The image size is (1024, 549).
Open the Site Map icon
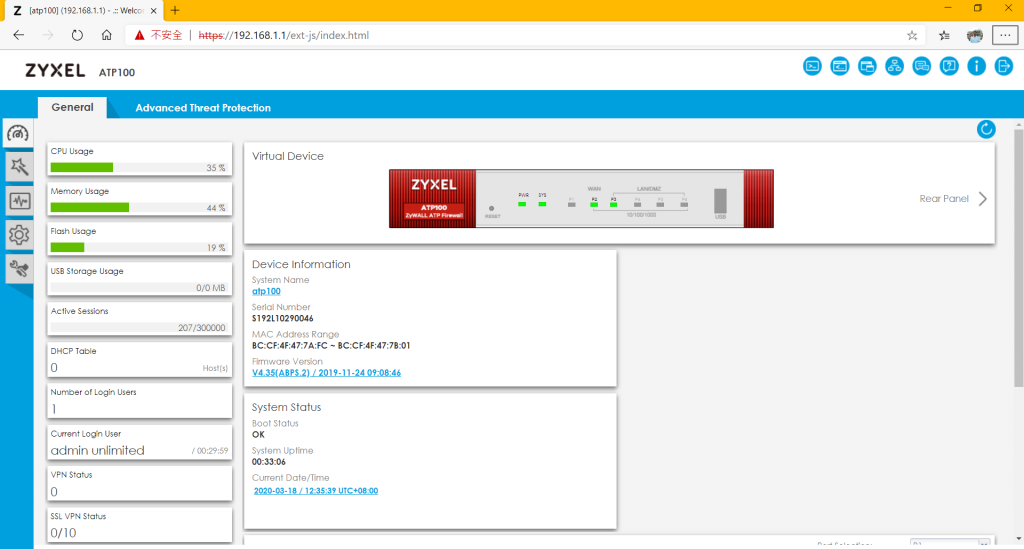[895, 66]
